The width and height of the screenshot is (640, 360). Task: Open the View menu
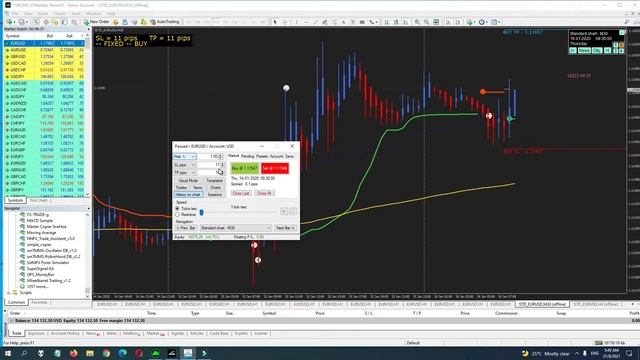click(x=28, y=13)
